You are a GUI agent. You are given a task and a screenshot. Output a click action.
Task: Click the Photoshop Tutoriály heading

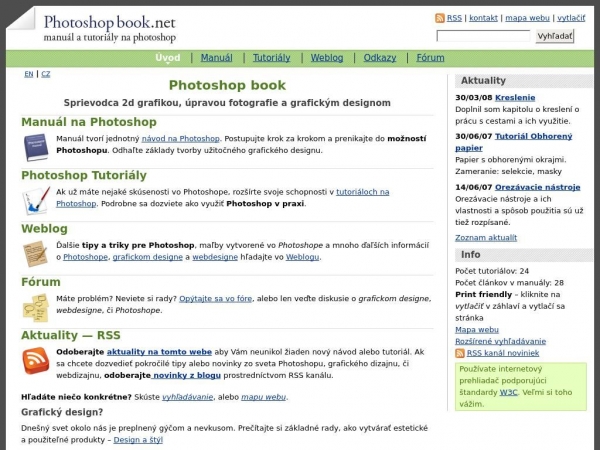(x=84, y=175)
